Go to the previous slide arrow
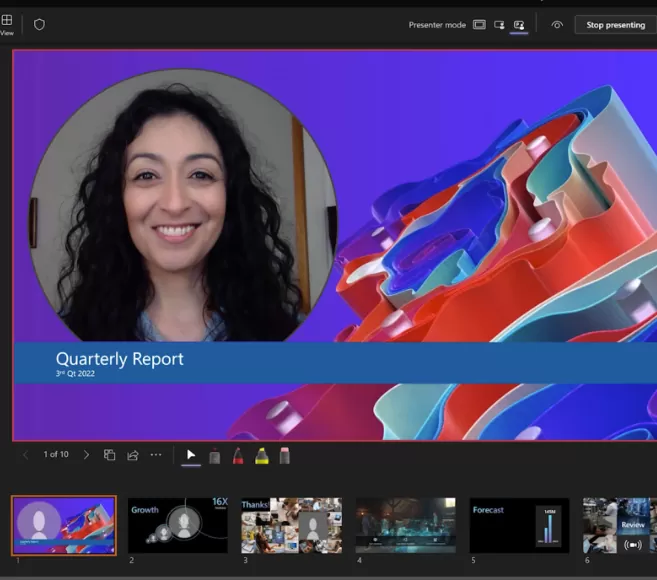Screen dimensions: 657x580 (26, 455)
